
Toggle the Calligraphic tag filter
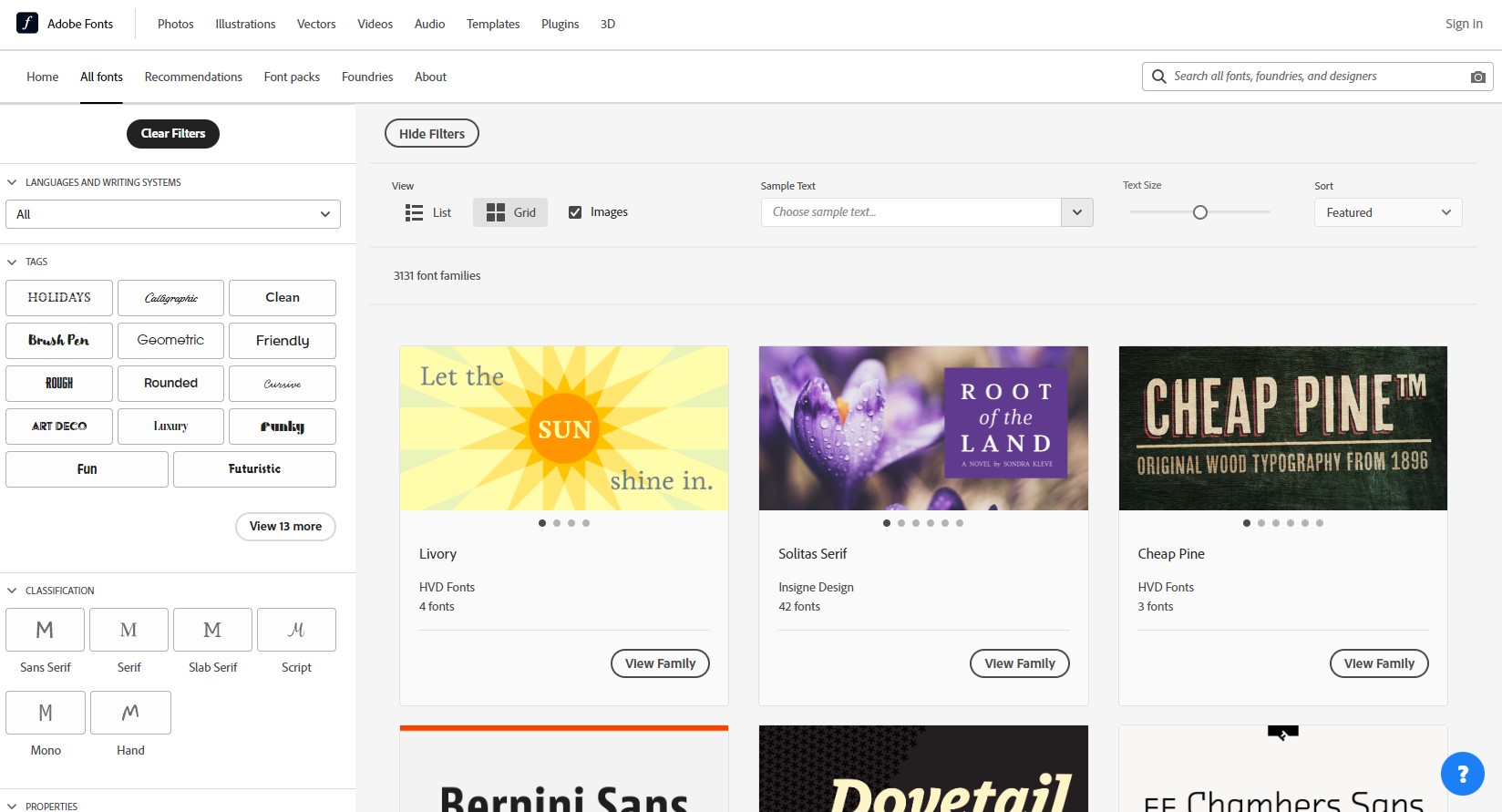tap(170, 298)
